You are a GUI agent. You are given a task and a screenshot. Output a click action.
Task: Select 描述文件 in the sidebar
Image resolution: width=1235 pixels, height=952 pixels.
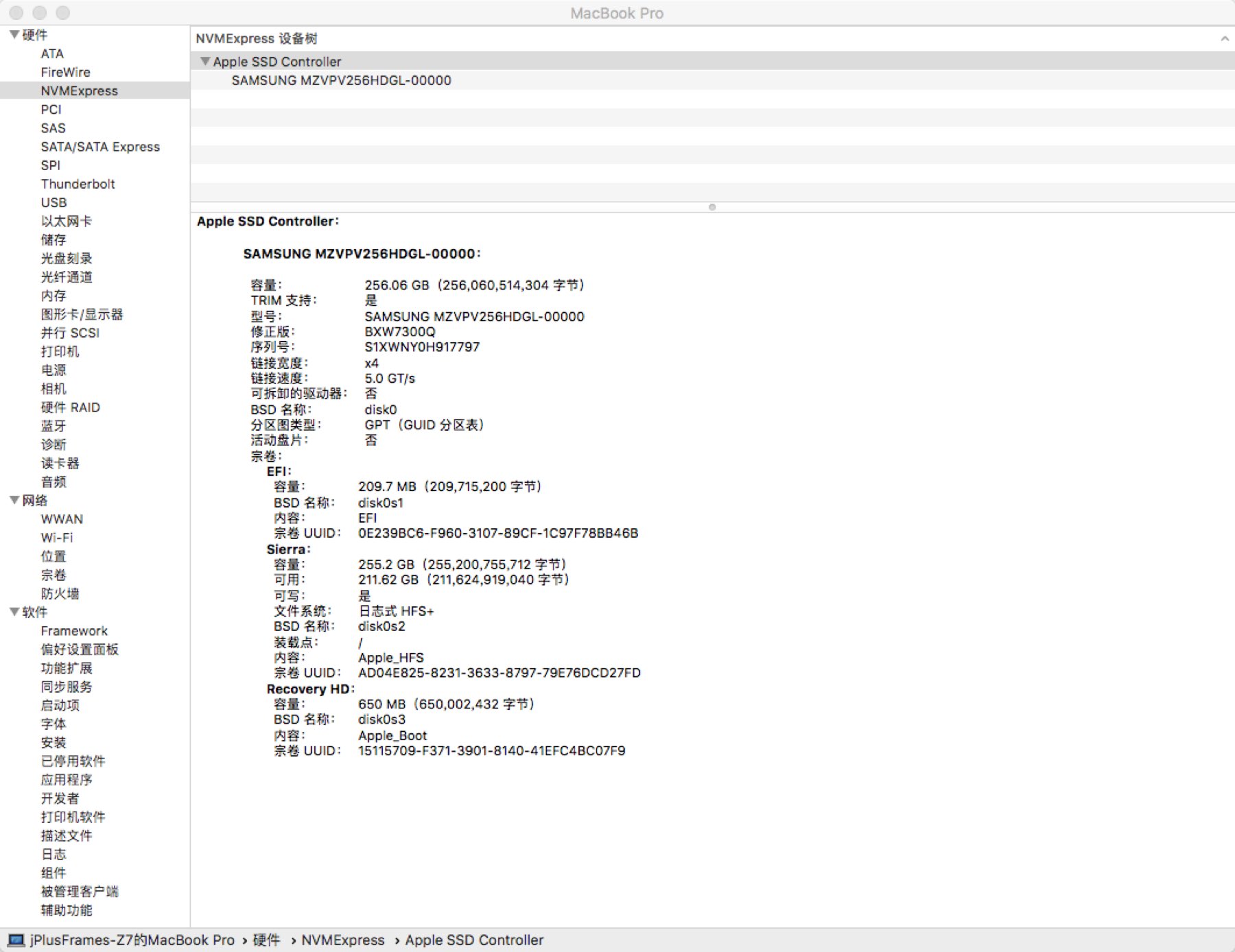(66, 835)
